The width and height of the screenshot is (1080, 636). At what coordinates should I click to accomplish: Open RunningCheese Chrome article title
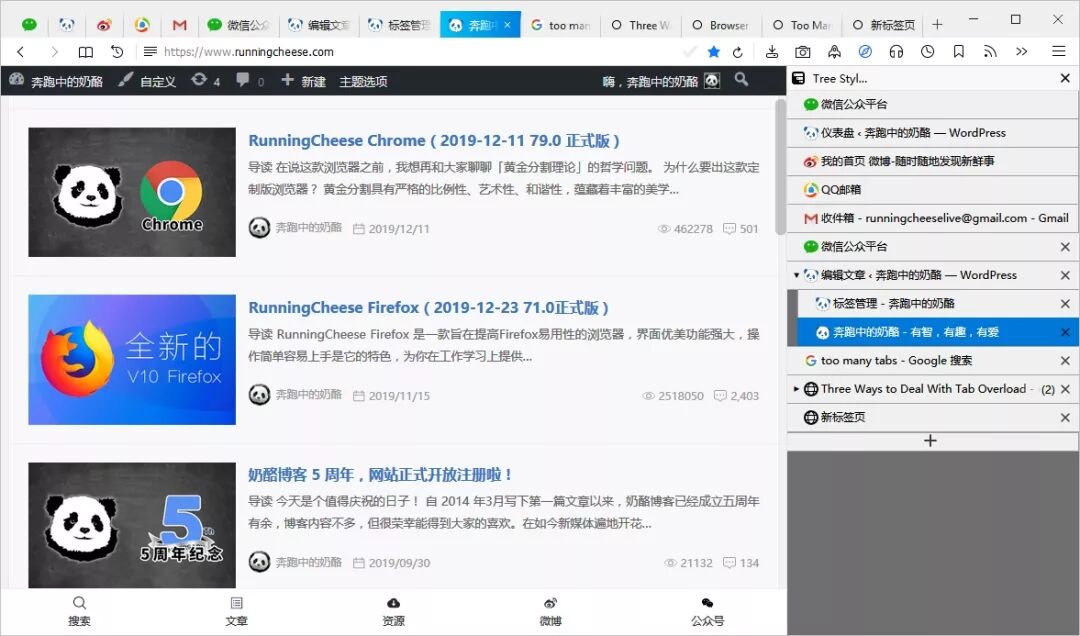[433, 141]
